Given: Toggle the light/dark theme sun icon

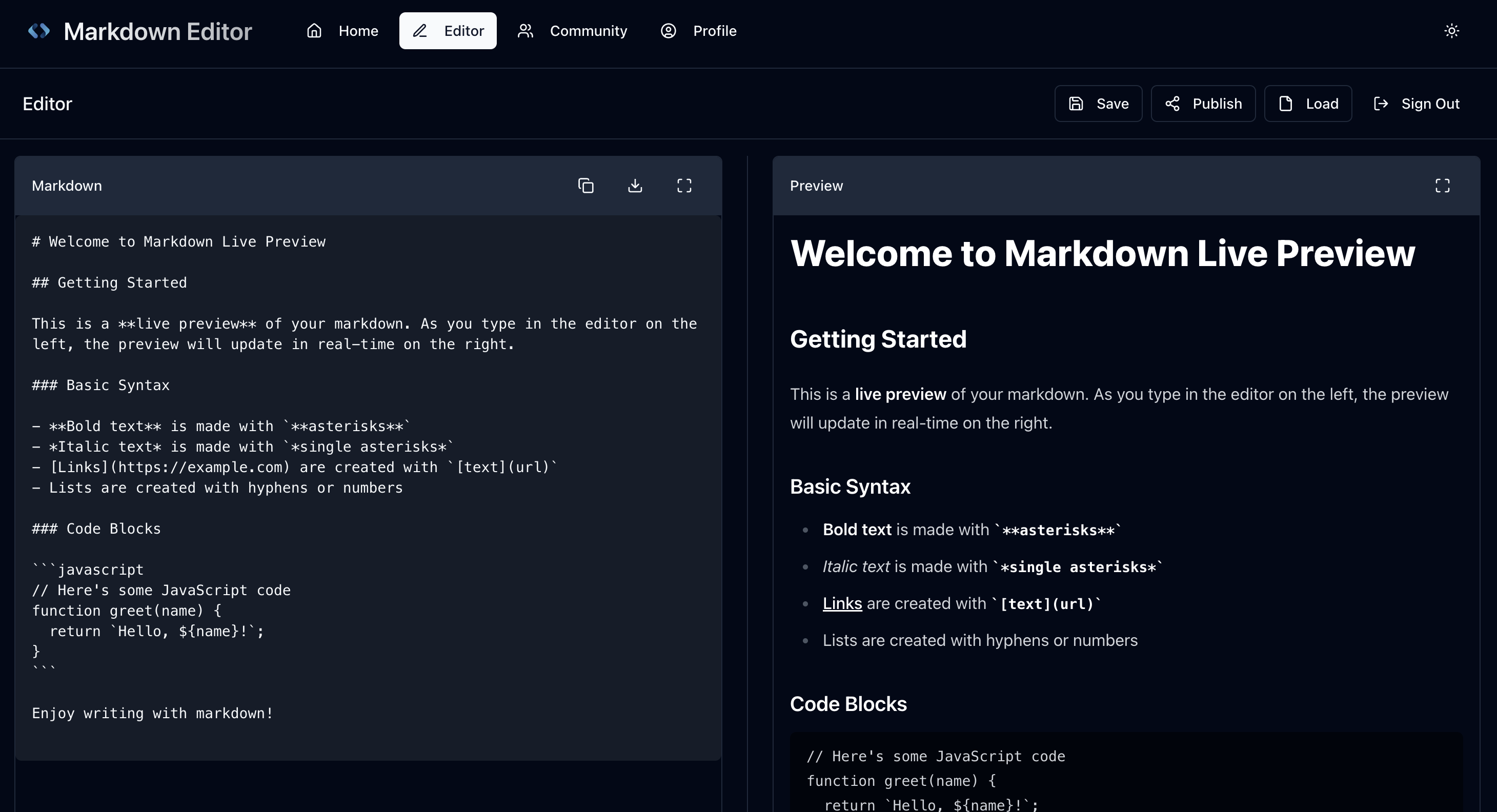Looking at the screenshot, I should 1452,31.
